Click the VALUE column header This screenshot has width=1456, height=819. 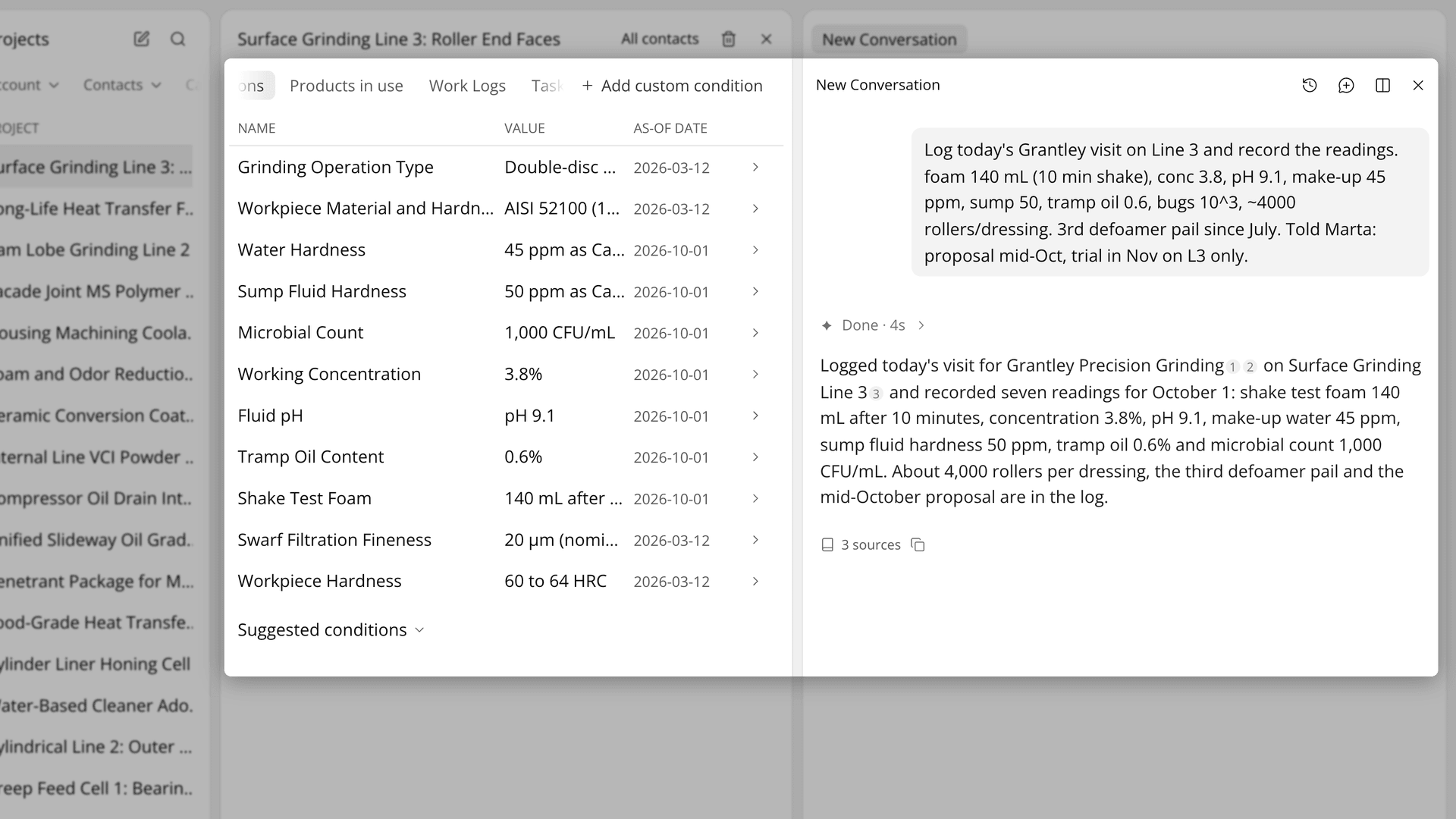[x=525, y=128]
